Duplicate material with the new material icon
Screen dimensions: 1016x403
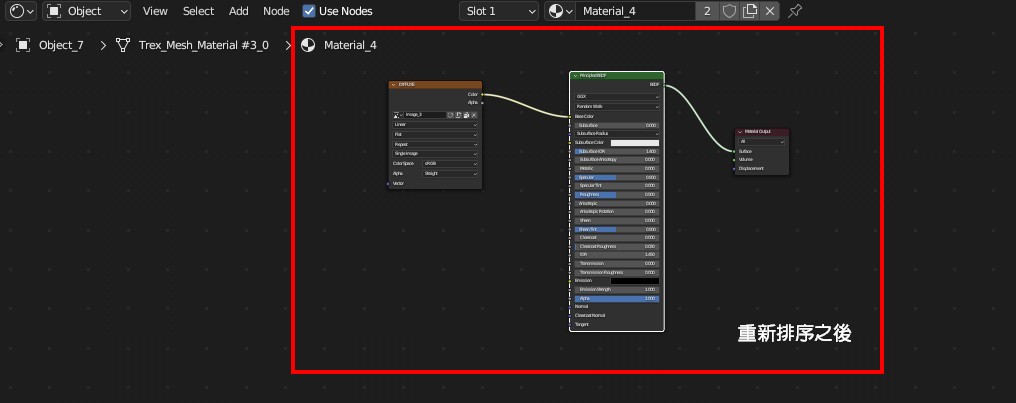point(750,11)
